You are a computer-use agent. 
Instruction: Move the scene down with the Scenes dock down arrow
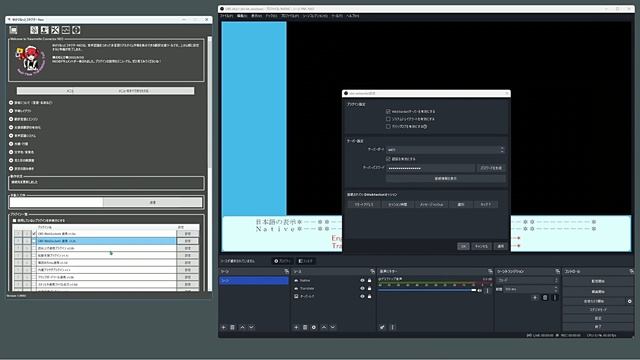(251, 327)
